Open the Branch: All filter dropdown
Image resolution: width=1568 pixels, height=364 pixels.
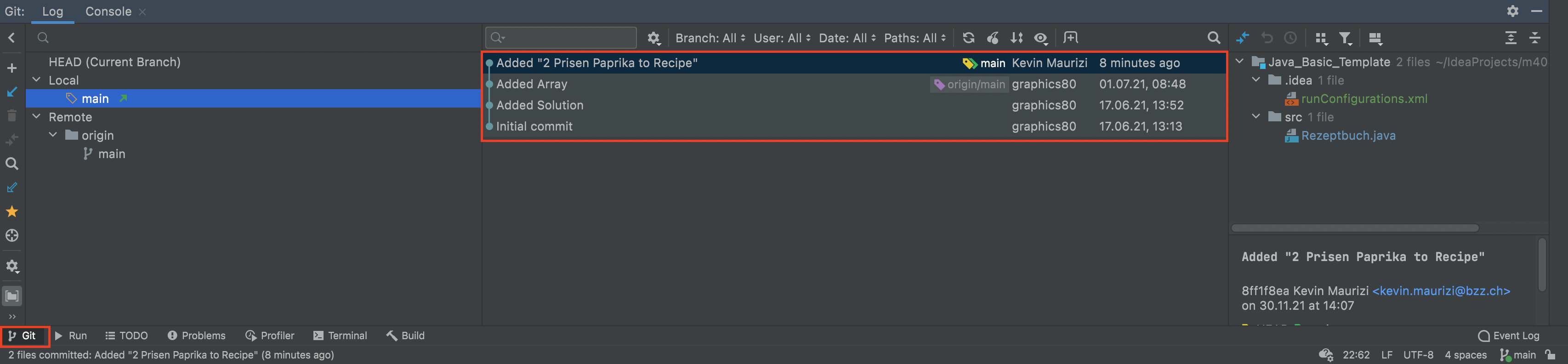[x=710, y=38]
